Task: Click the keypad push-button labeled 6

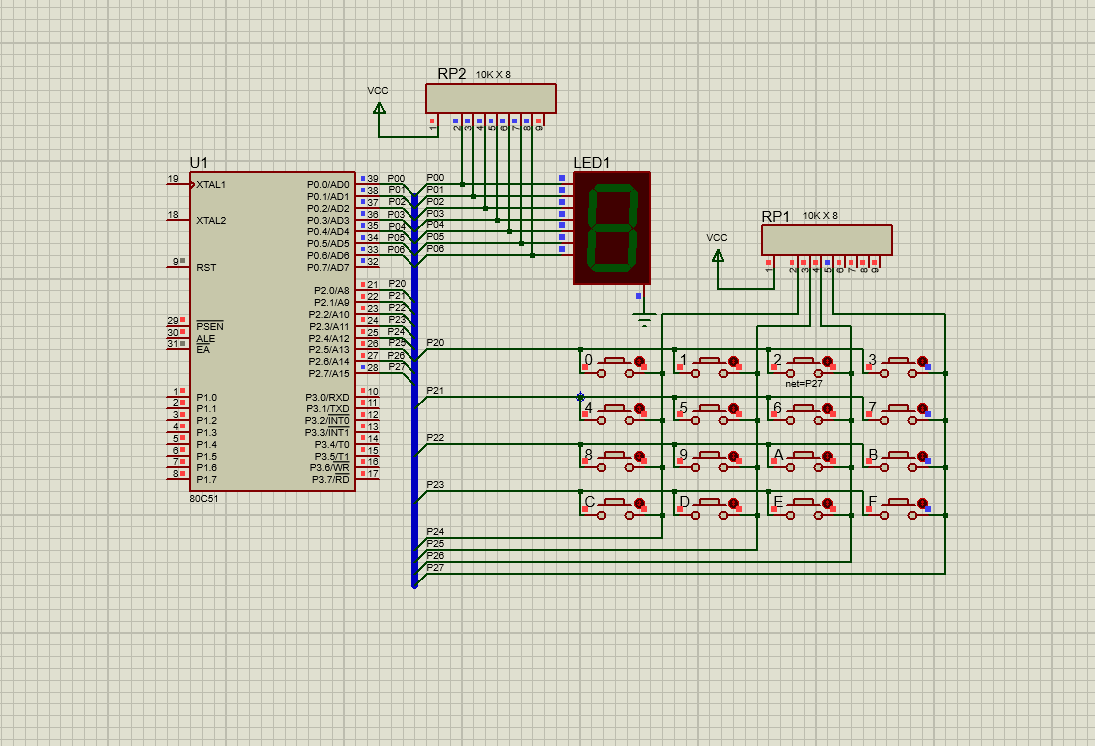Action: tap(803, 413)
